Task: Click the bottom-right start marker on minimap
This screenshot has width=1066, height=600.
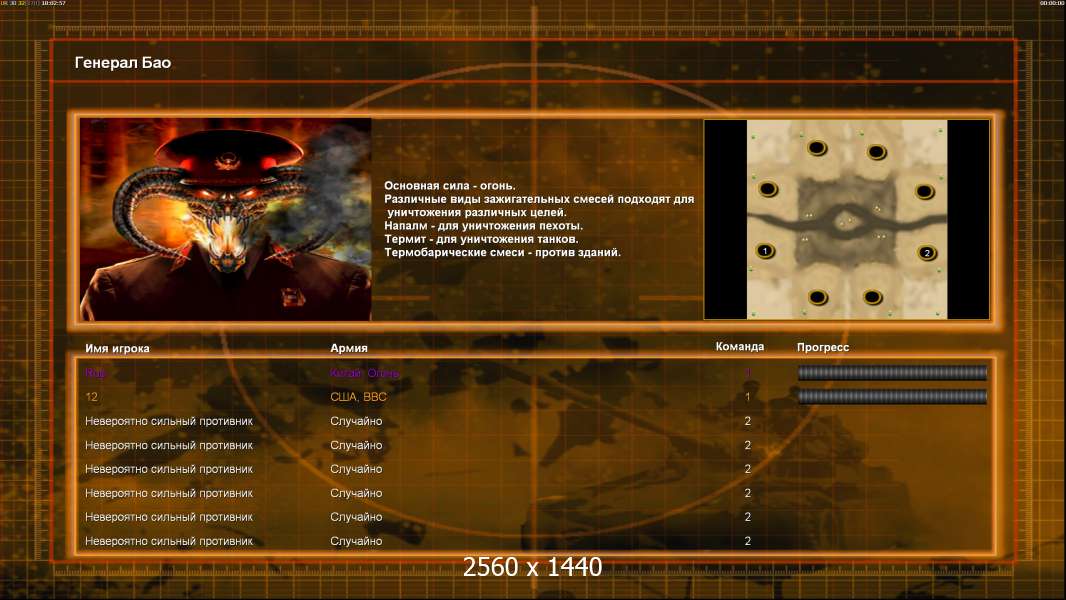Action: click(872, 297)
